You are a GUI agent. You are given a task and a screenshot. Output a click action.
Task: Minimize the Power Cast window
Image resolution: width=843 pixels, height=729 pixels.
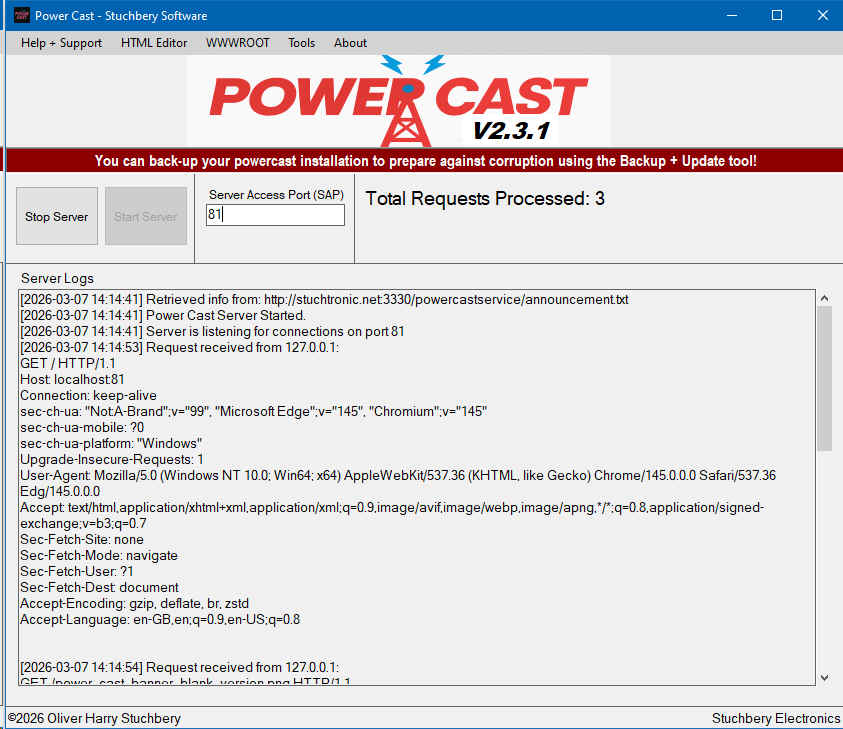click(732, 15)
